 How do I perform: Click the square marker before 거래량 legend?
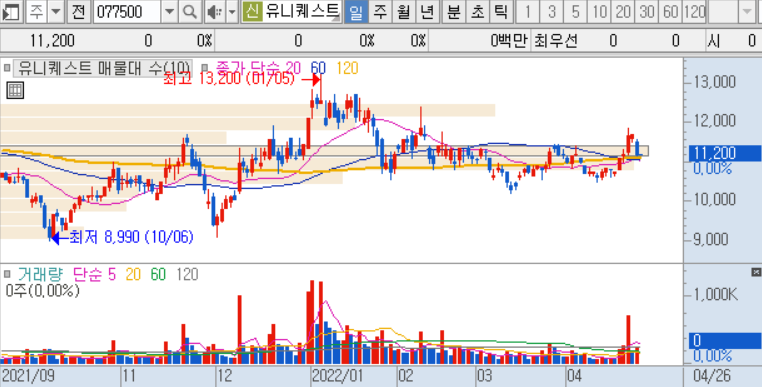(6, 275)
